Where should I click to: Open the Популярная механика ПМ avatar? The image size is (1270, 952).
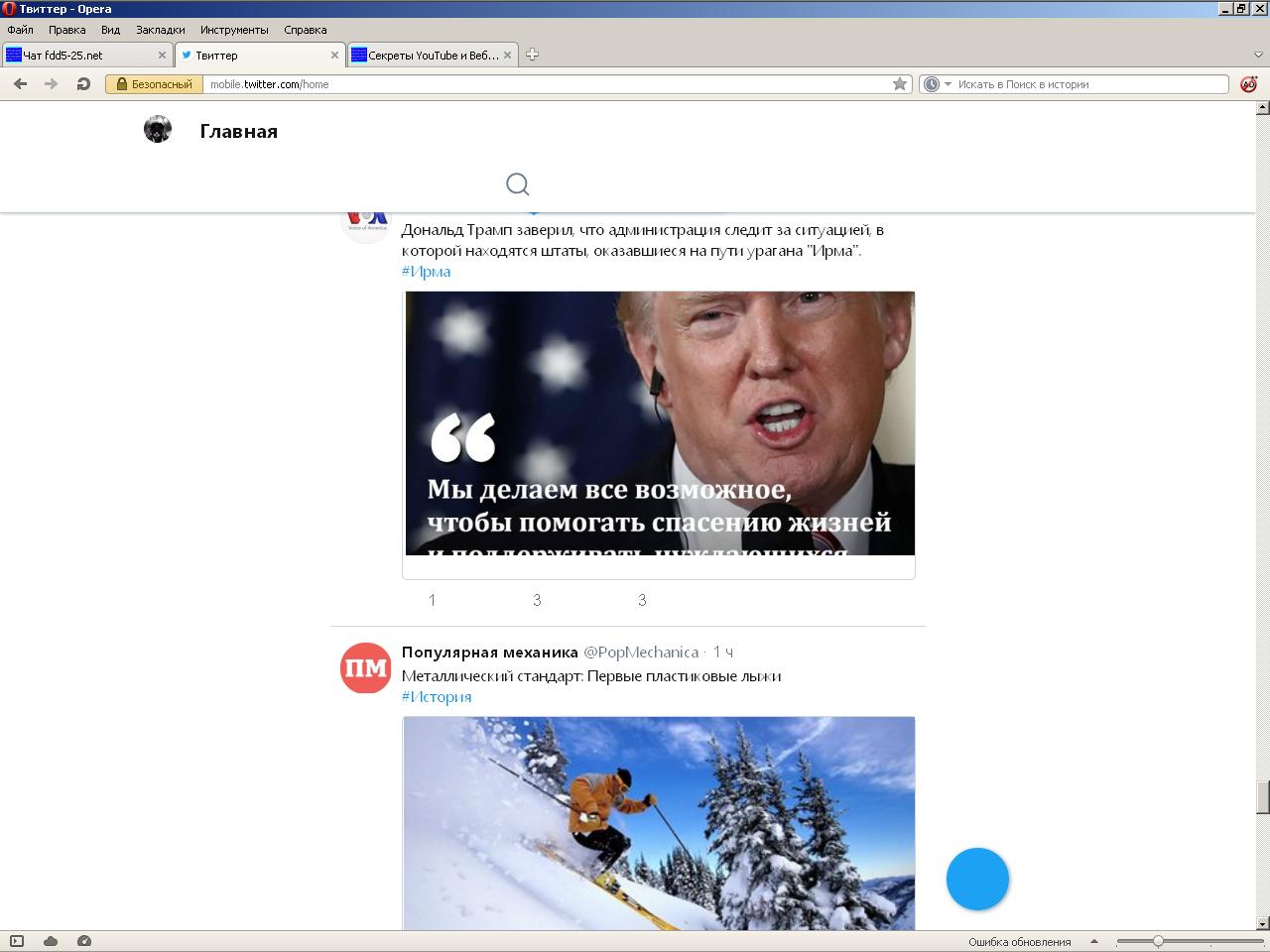(366, 667)
